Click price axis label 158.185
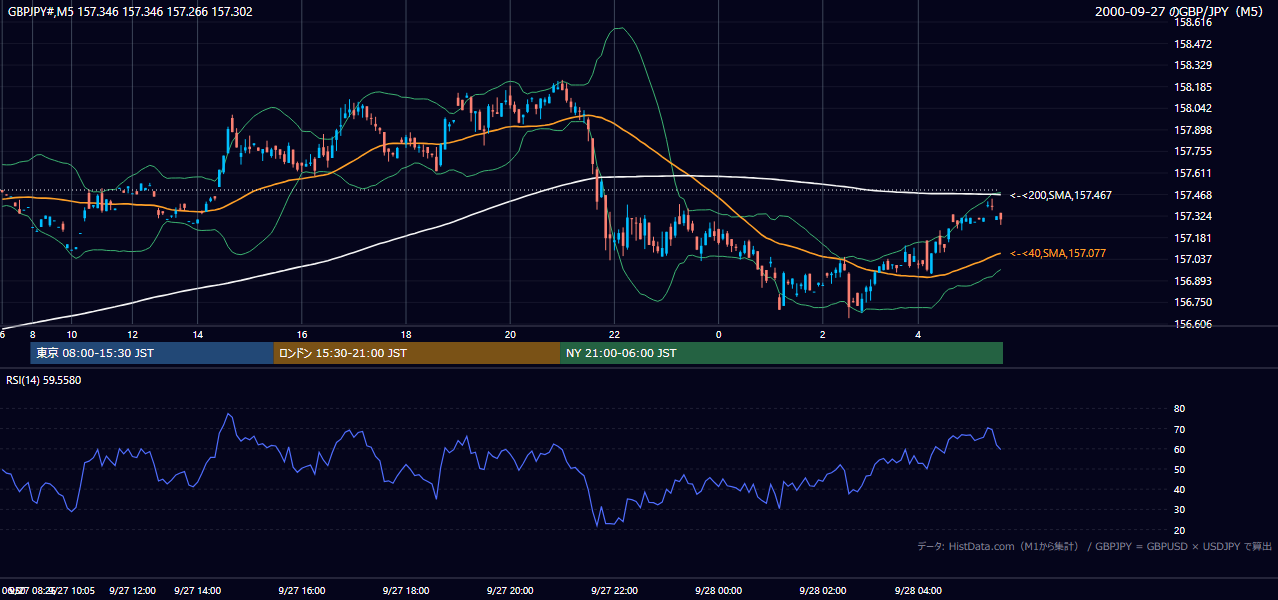Viewport: 1278px width, 600px height. [x=1192, y=87]
